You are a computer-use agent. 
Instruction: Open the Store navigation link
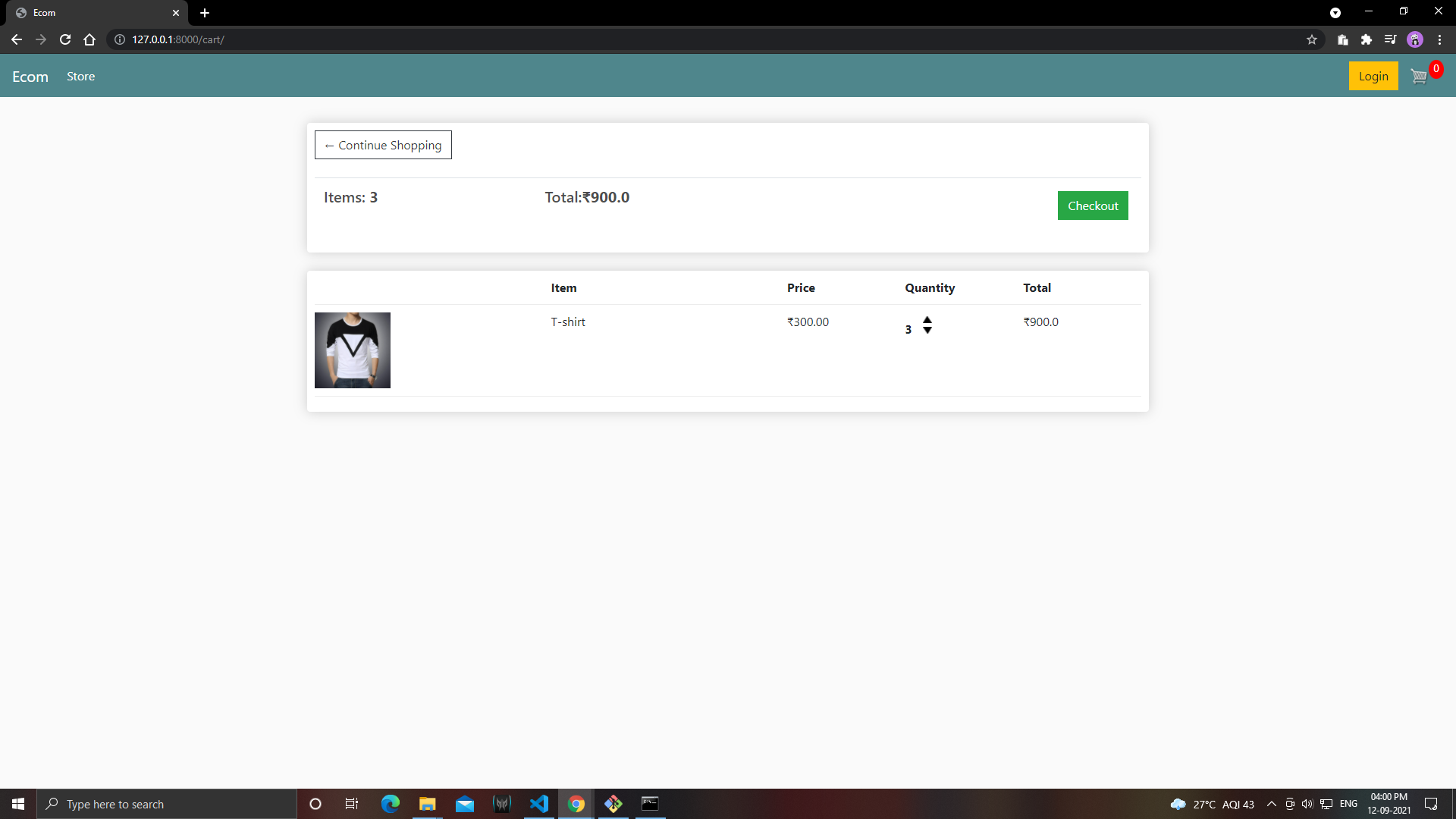(x=80, y=76)
